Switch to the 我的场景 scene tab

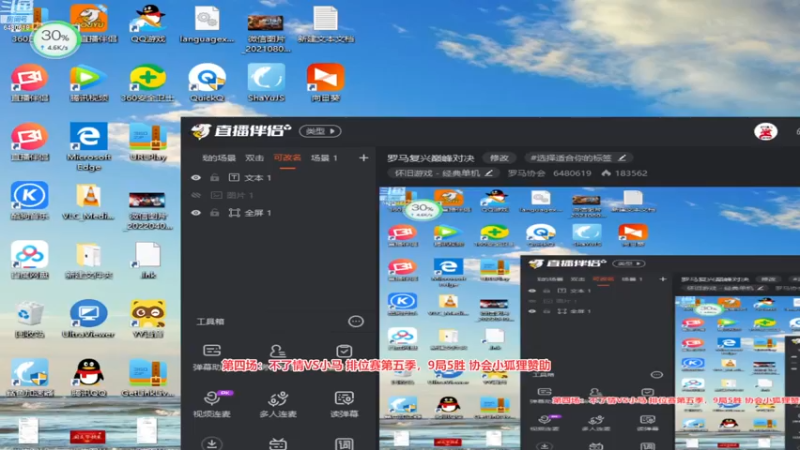tap(218, 158)
